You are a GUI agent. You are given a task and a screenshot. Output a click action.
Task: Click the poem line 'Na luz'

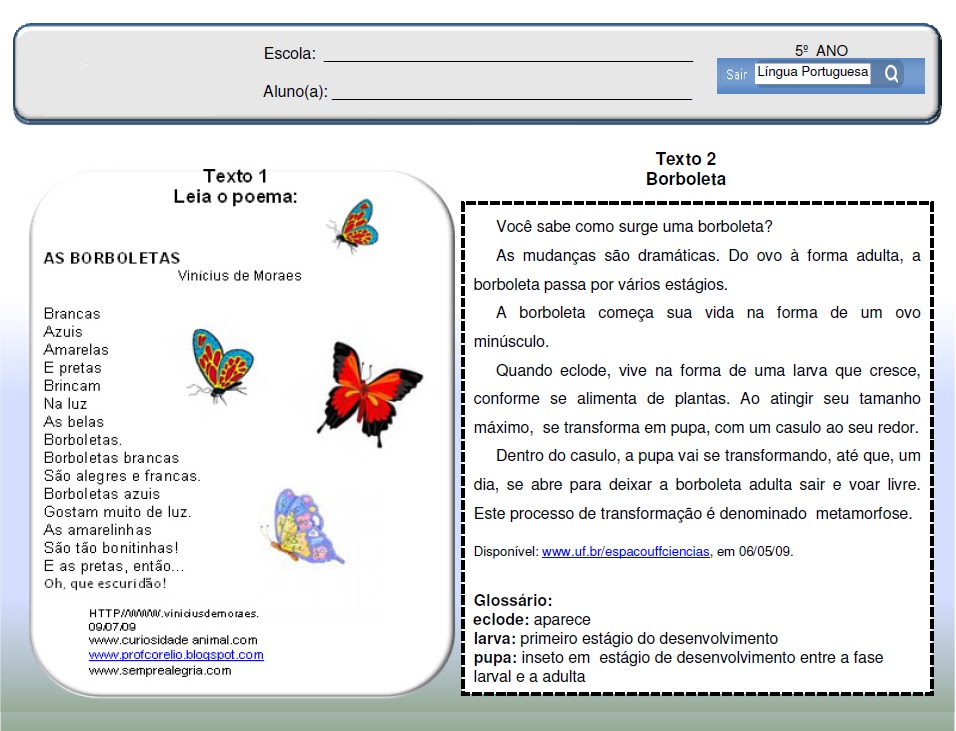tap(65, 404)
